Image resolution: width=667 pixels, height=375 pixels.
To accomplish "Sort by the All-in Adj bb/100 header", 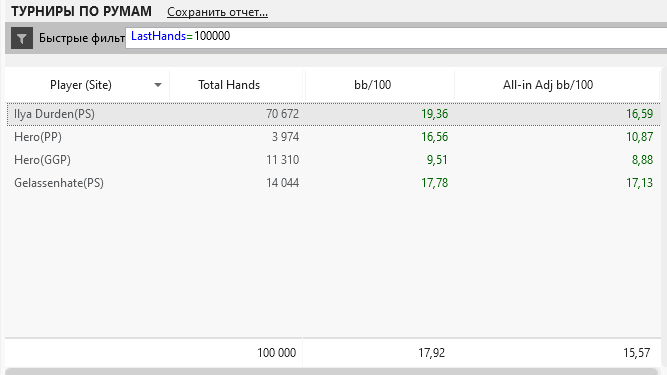I will pyautogui.click(x=548, y=85).
